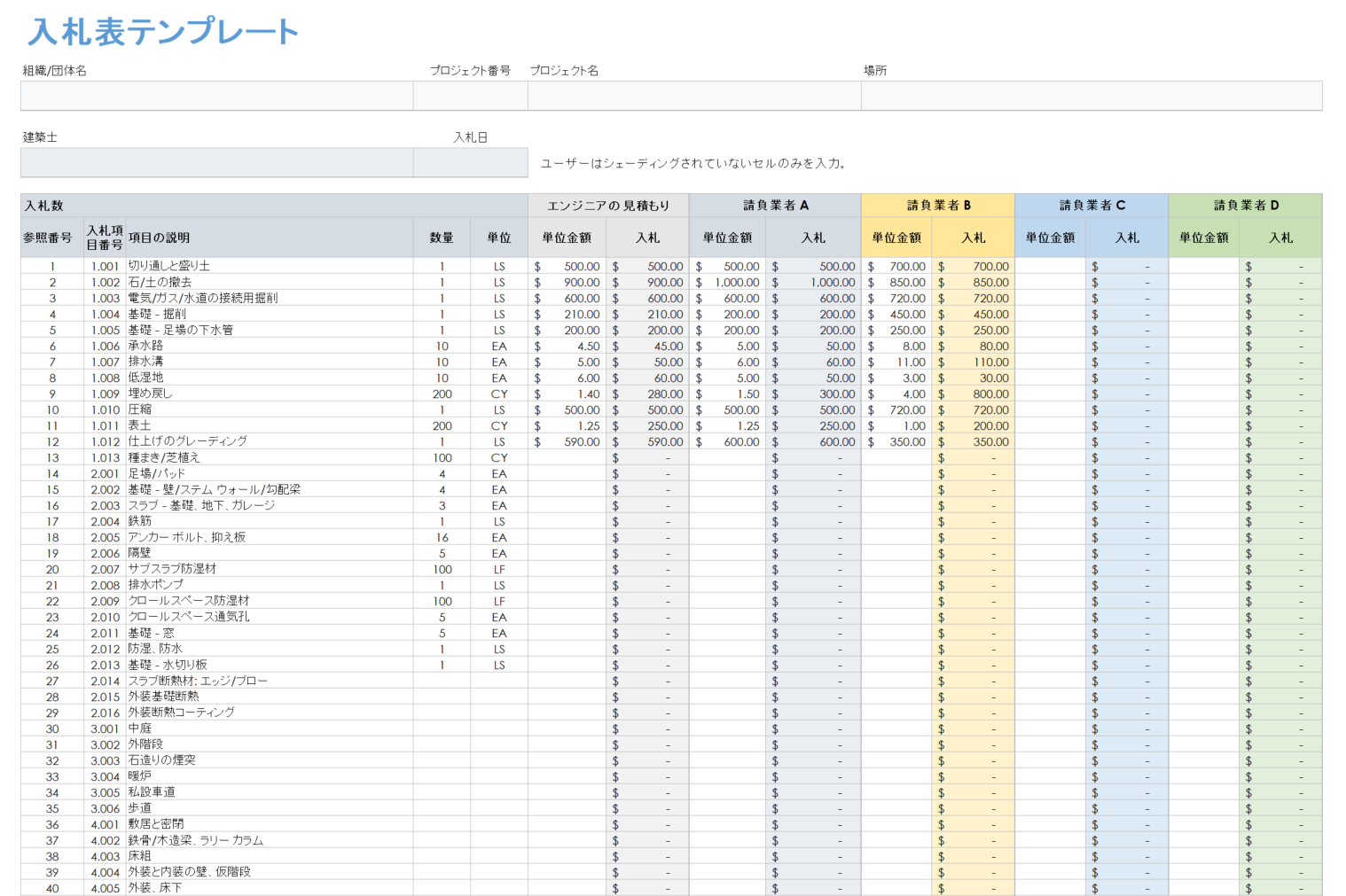This screenshot has height=896, width=1346.
Task: Select the cell 承水路
Action: [270, 346]
